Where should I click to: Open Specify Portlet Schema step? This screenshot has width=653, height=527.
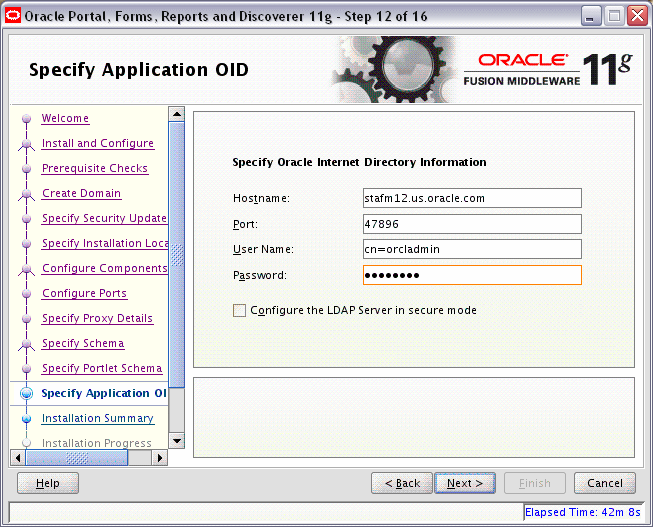[102, 368]
